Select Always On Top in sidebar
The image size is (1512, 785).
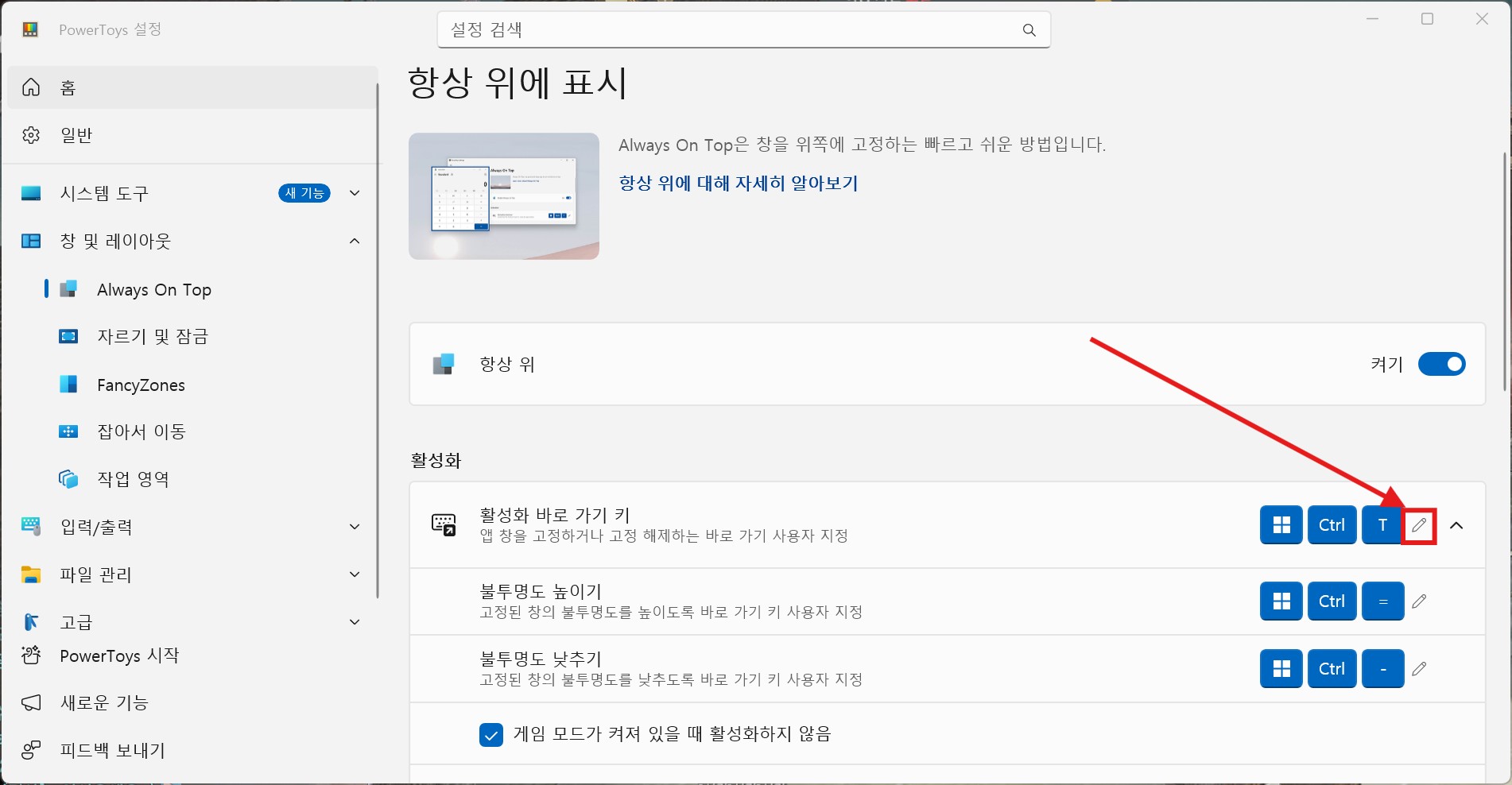coord(192,289)
